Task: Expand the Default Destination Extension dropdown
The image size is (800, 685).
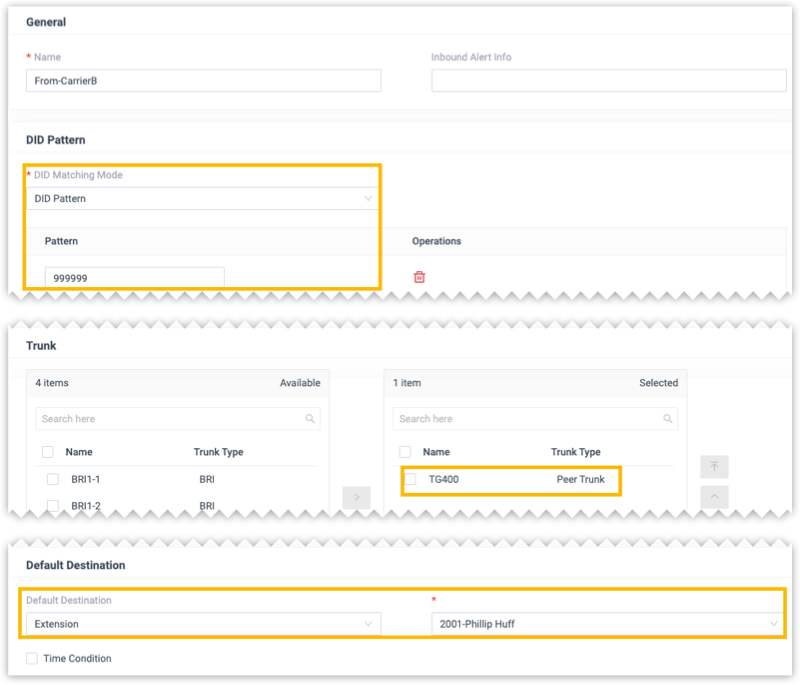Action: point(203,624)
